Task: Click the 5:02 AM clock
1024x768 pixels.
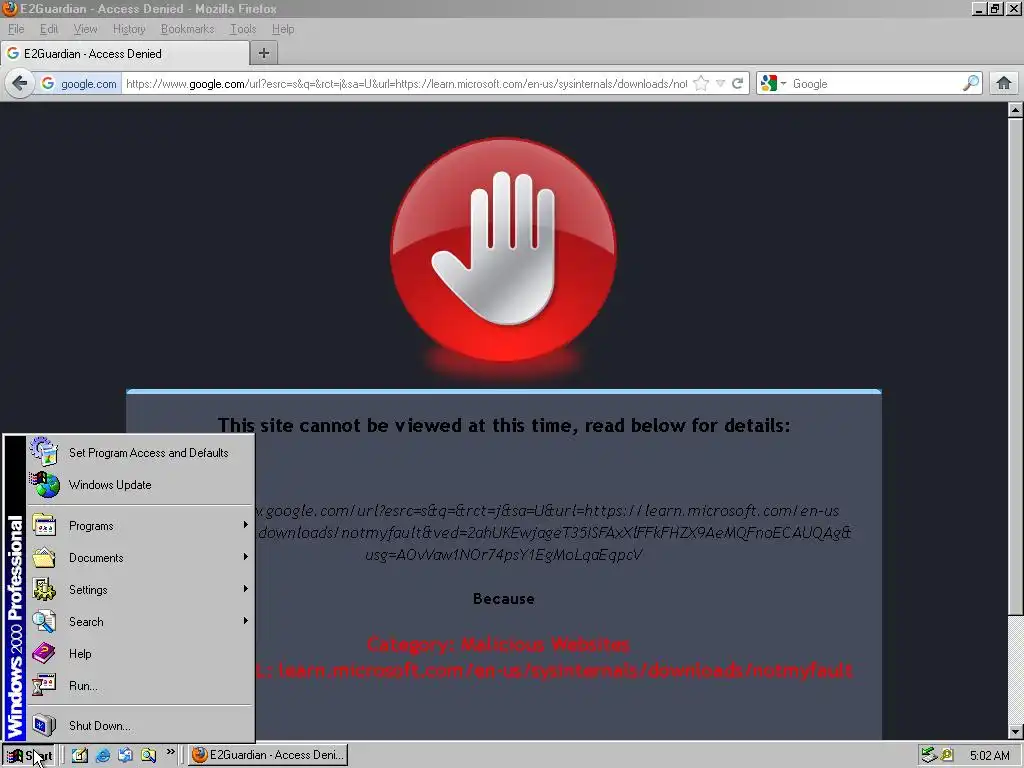Action: [x=989, y=756]
